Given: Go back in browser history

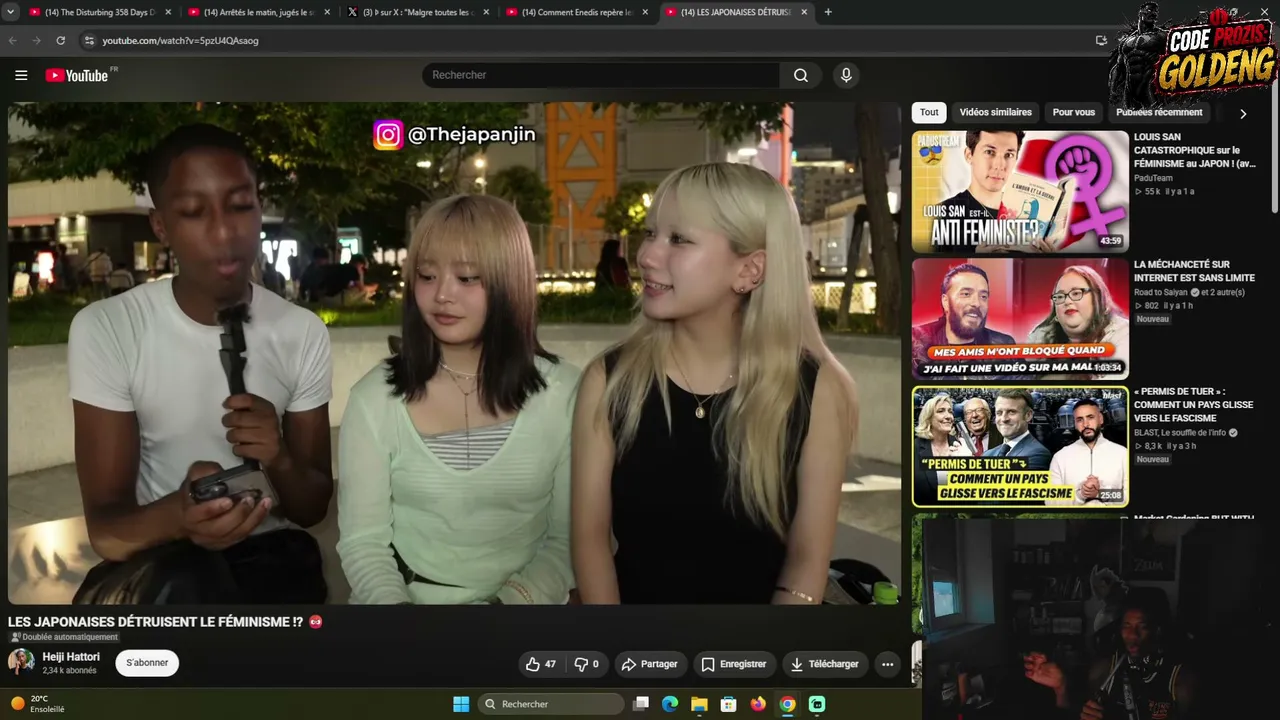Looking at the screenshot, I should 13,41.
